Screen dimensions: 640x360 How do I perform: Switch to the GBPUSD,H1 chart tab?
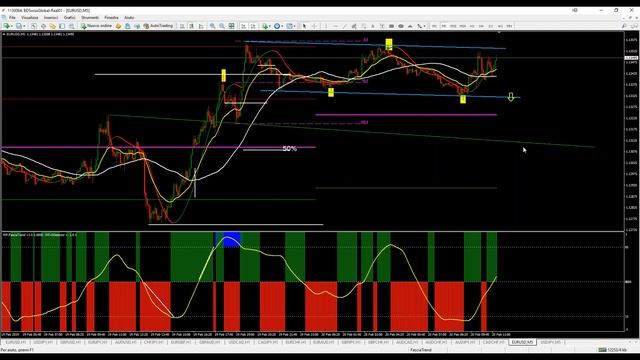[70, 342]
